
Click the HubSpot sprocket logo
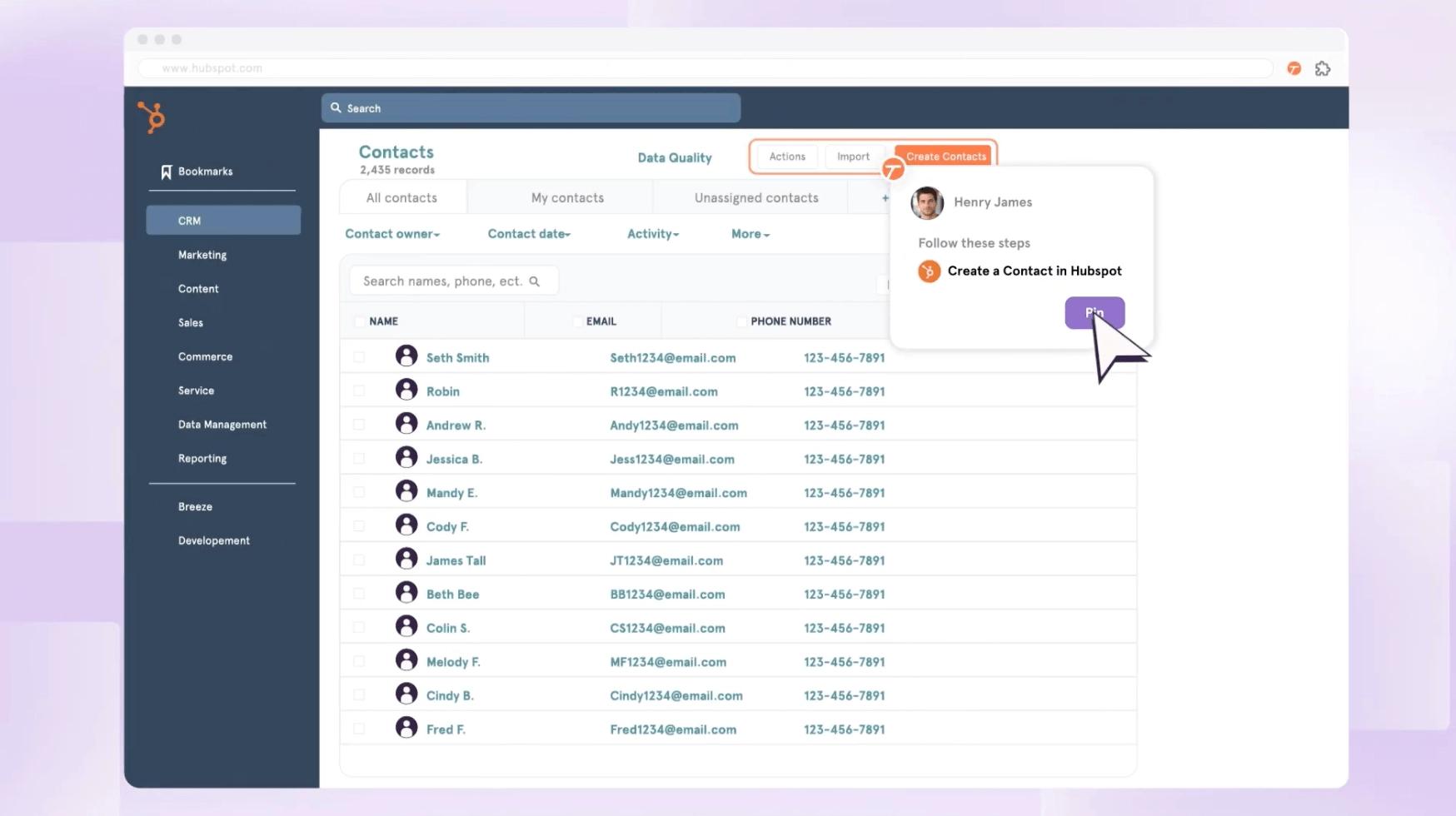tap(152, 117)
